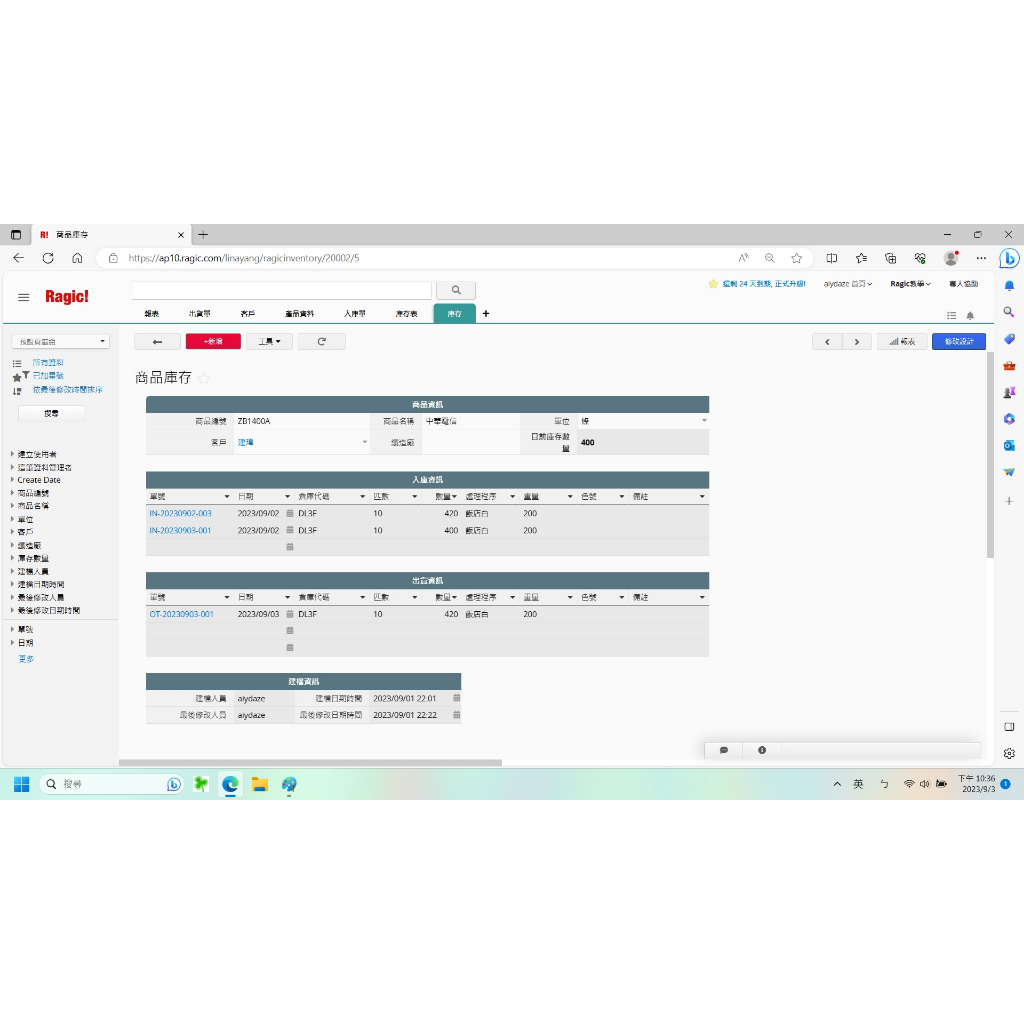This screenshot has height=1024, width=1024.
Task: Switch to the 客戶 tab
Action: click(248, 314)
